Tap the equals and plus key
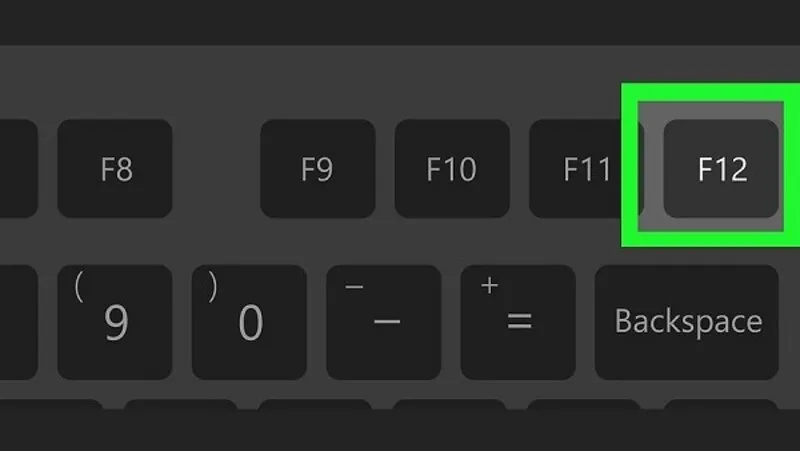This screenshot has width=800, height=451. (518, 322)
